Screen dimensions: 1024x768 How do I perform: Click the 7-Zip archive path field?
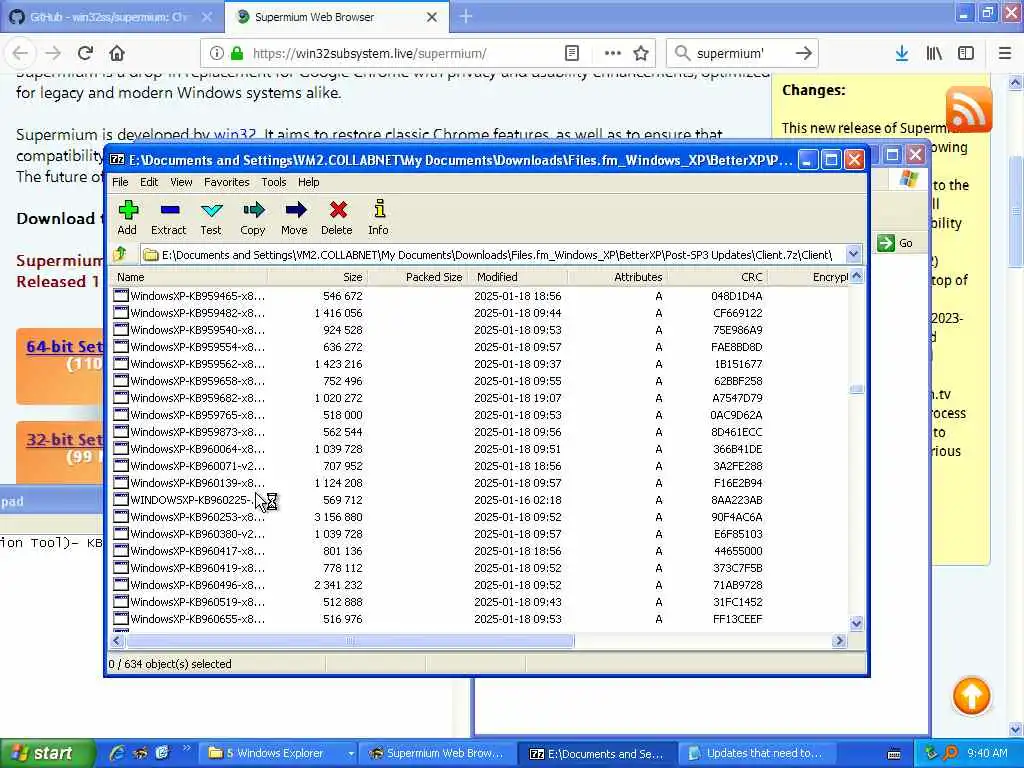[493, 254]
